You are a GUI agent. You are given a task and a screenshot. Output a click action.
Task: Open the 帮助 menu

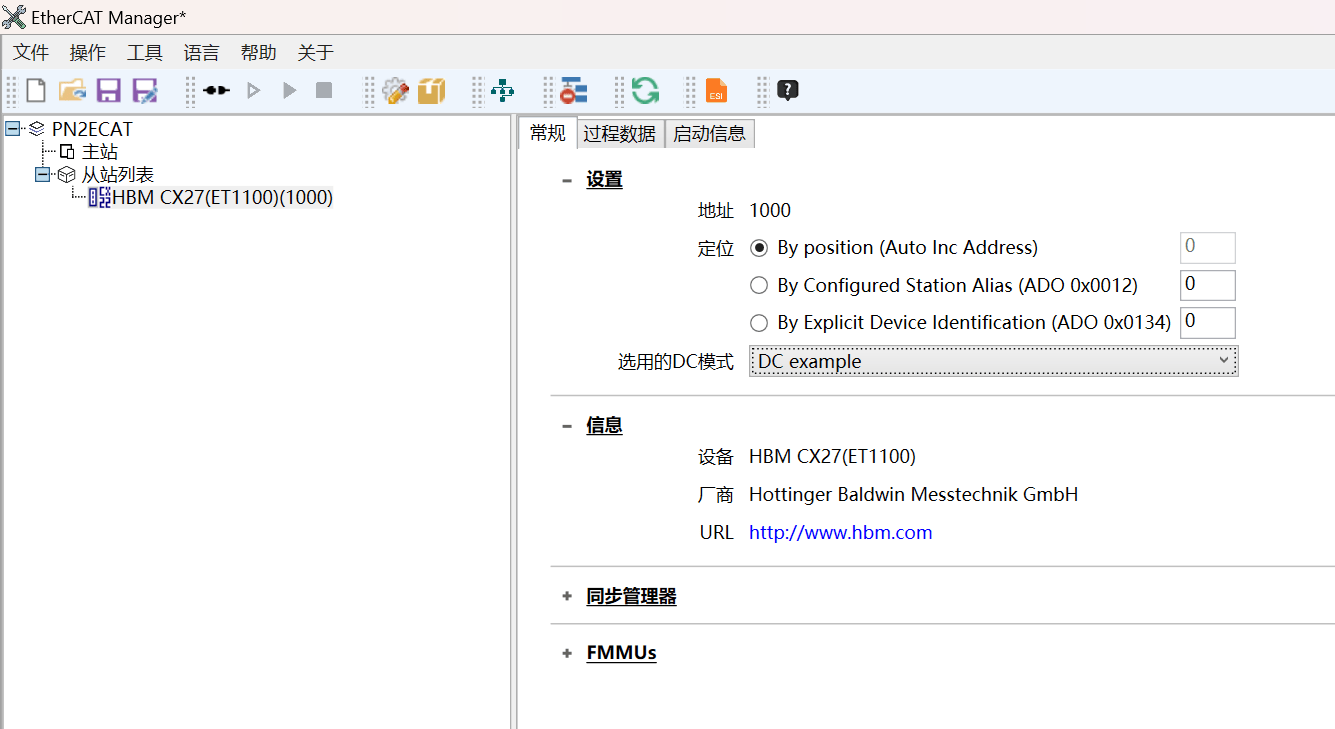(x=259, y=53)
